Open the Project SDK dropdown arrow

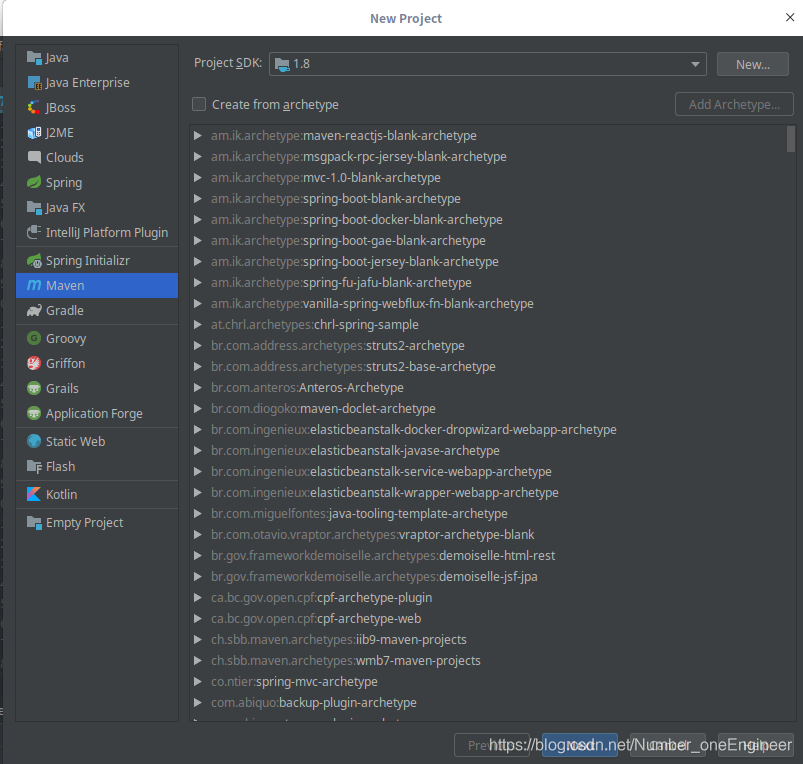pyautogui.click(x=695, y=64)
